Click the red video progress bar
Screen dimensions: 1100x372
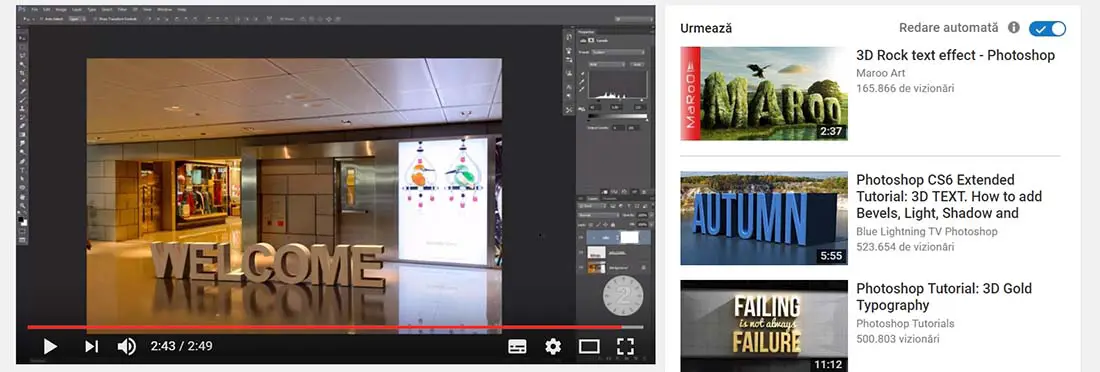[x=324, y=327]
